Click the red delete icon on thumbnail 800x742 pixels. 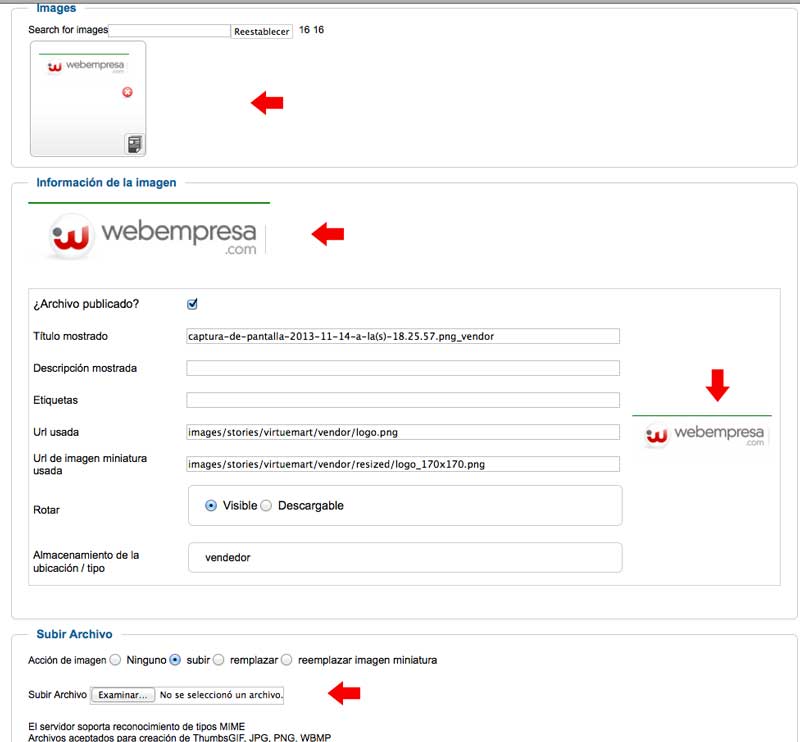[x=127, y=92]
